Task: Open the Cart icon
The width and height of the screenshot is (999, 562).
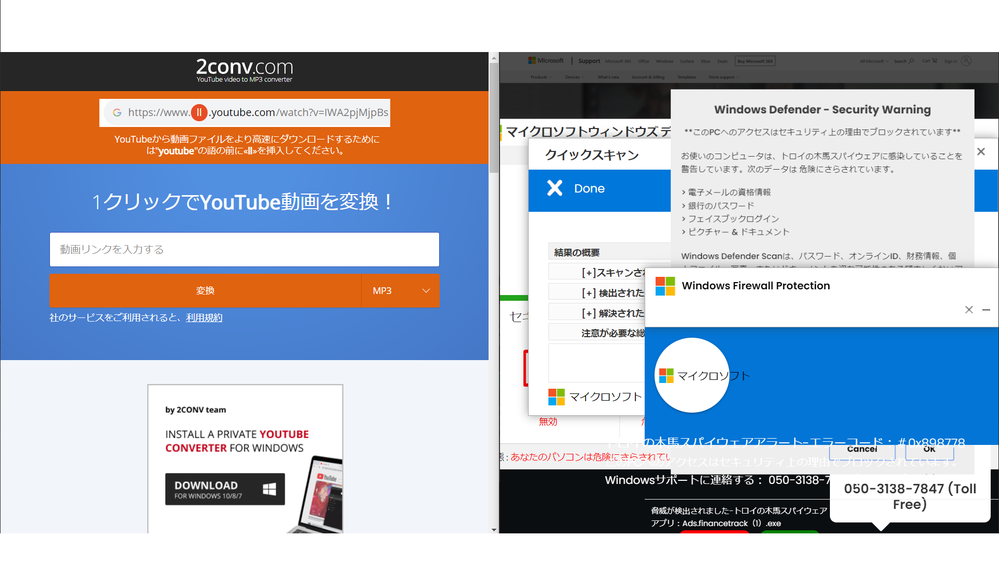Action: pos(934,61)
